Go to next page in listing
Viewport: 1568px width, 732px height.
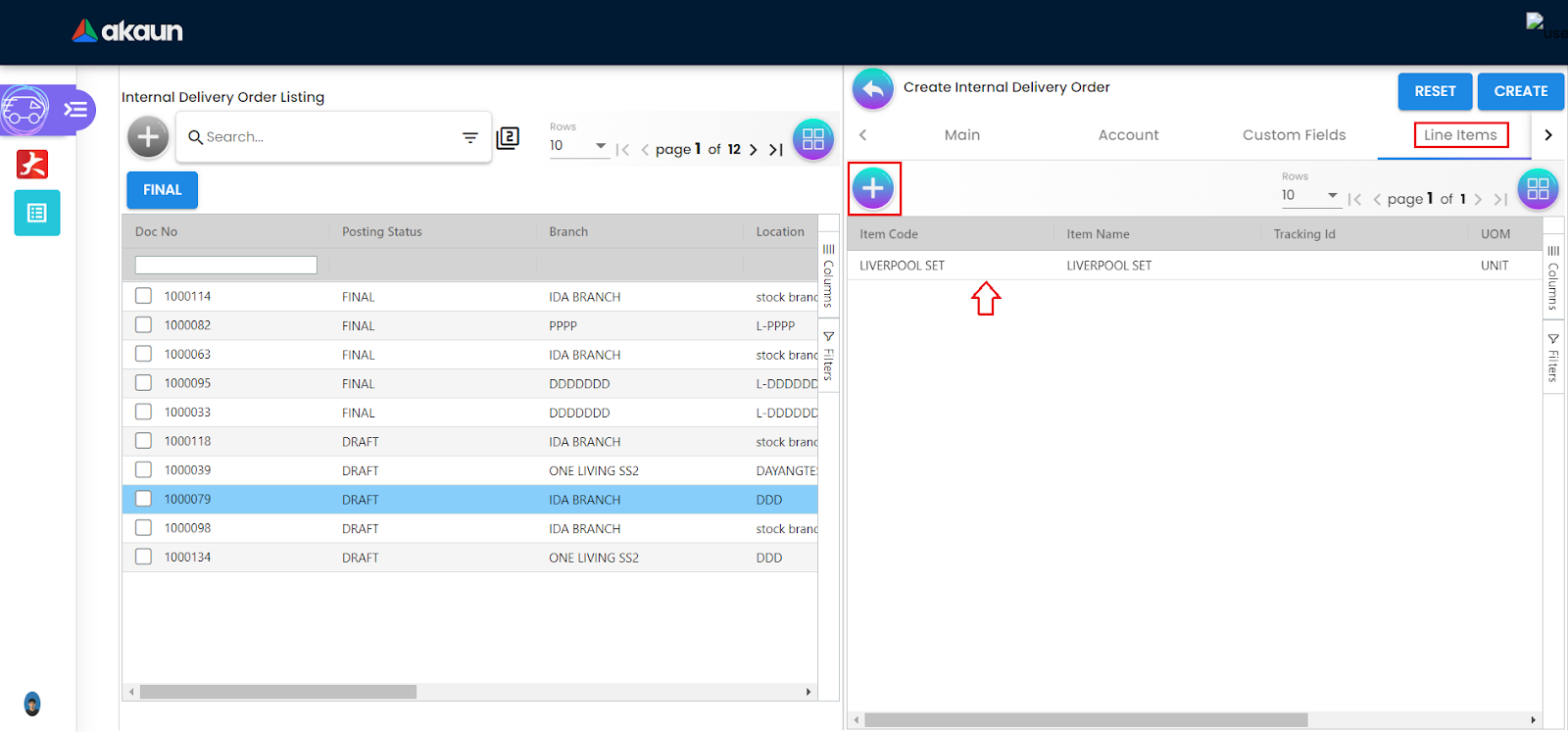point(753,150)
